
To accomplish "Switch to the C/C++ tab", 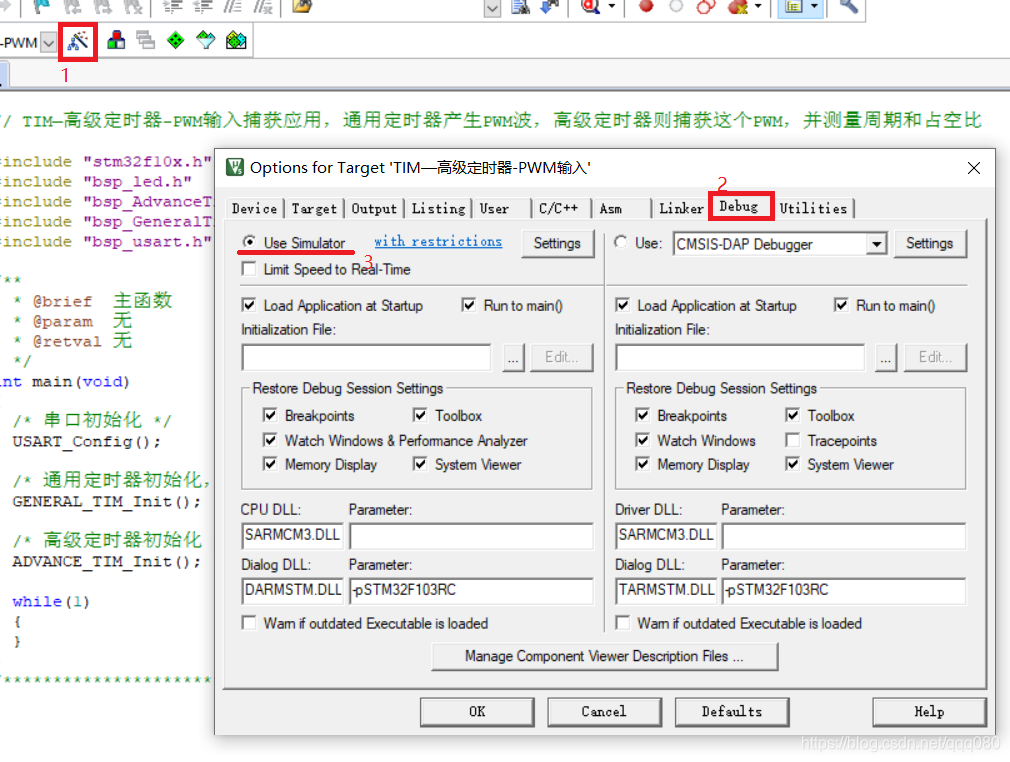I will 558,209.
